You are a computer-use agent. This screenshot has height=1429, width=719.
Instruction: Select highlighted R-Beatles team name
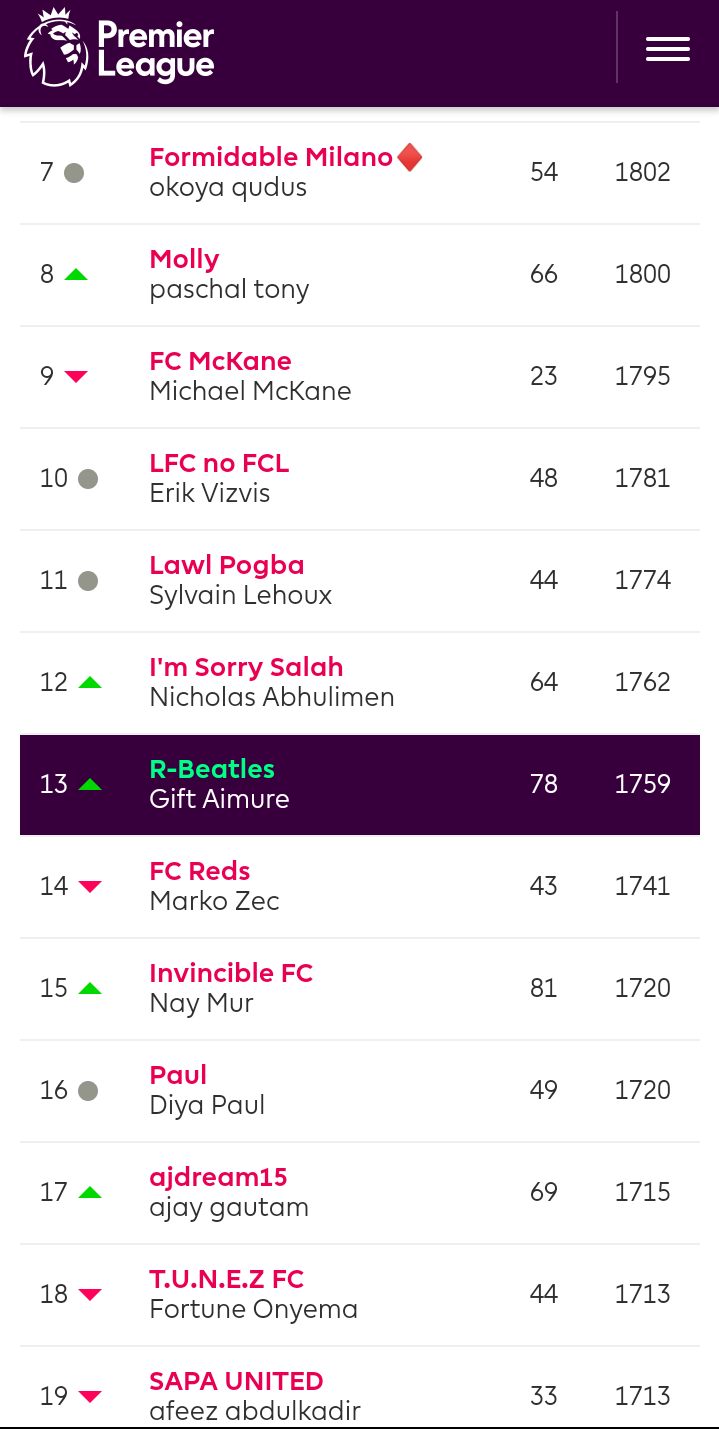[x=212, y=769]
